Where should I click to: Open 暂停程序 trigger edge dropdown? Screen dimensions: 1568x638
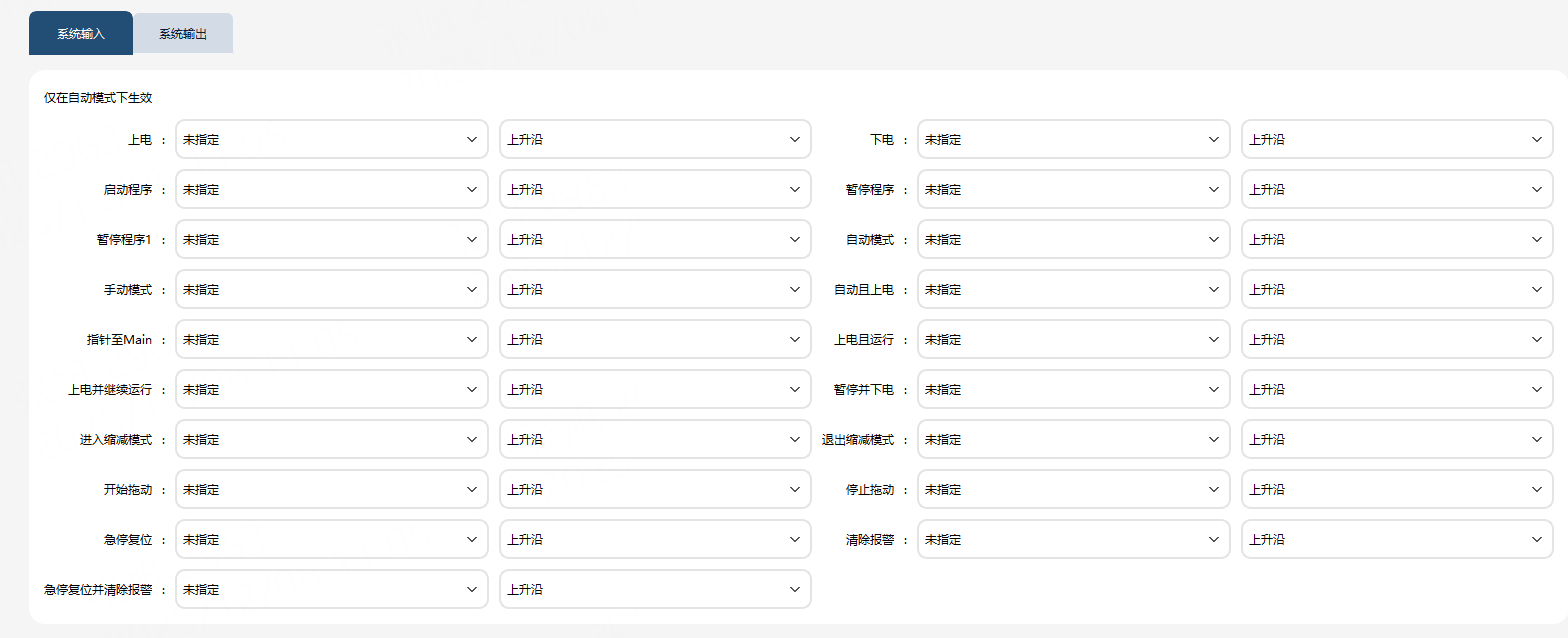pos(1398,190)
